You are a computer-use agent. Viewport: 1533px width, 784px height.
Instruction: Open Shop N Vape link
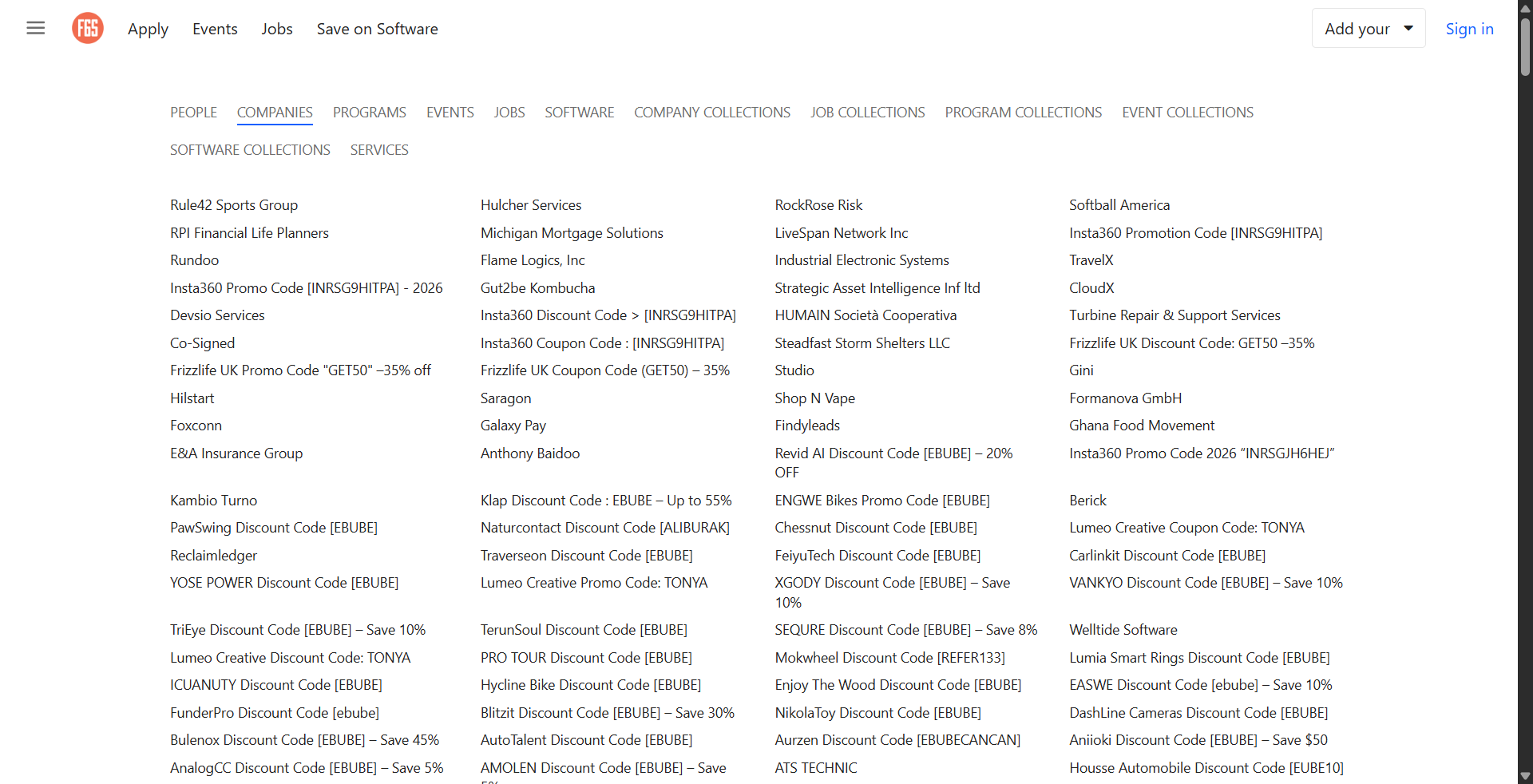tap(815, 398)
